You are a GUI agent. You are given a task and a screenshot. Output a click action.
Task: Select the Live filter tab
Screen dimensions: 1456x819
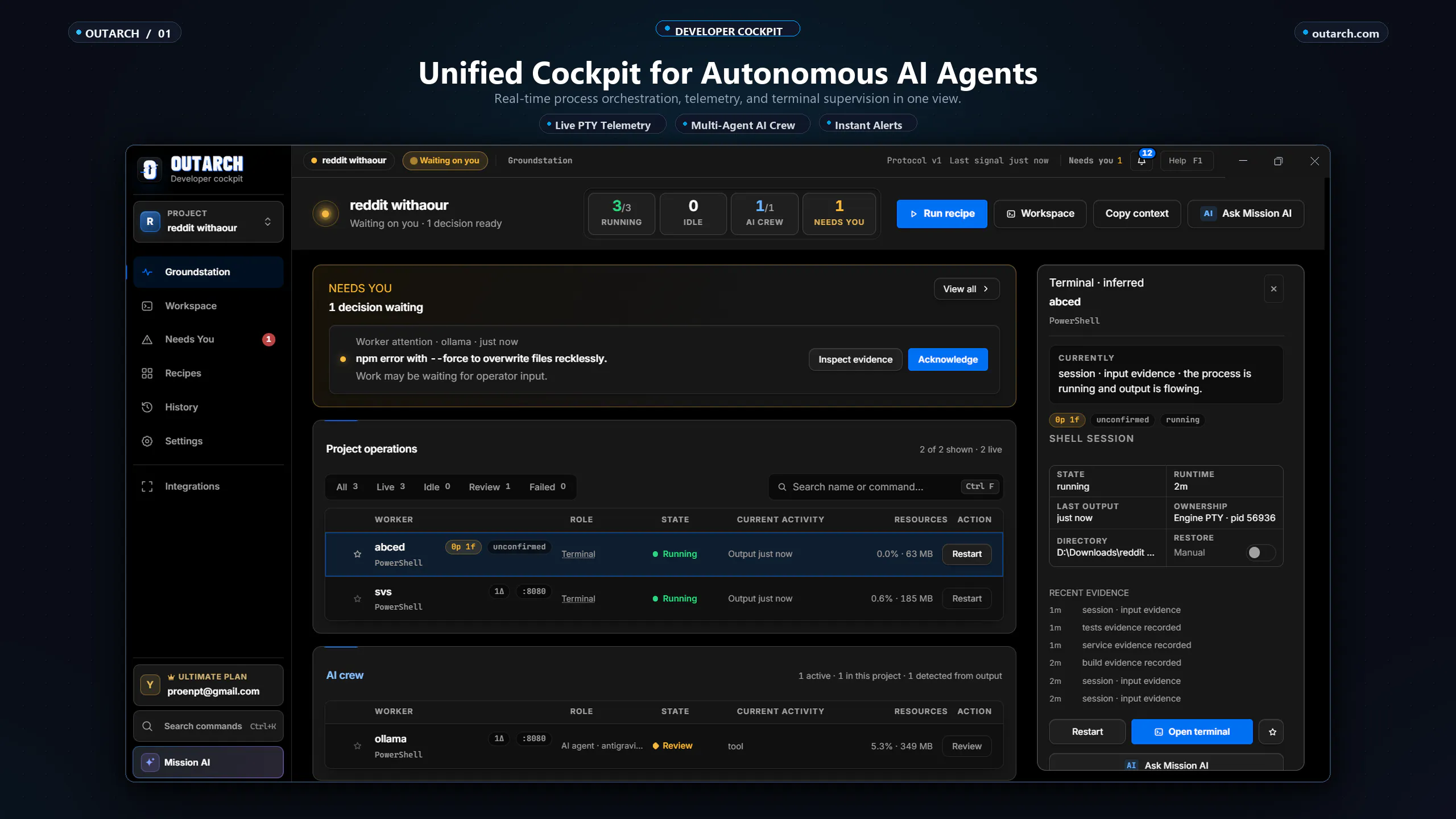tap(391, 487)
